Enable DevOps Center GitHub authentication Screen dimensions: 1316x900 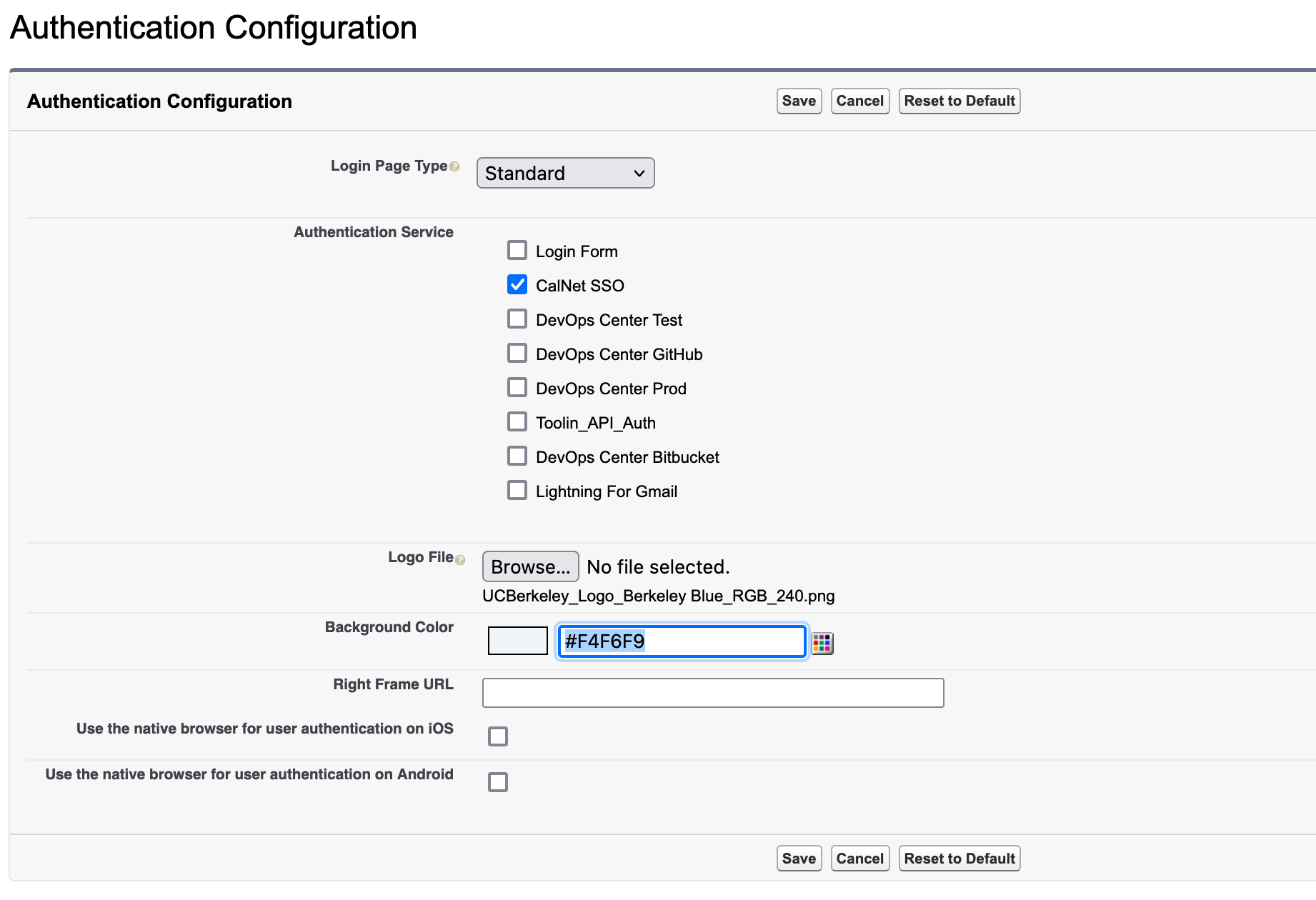click(517, 352)
